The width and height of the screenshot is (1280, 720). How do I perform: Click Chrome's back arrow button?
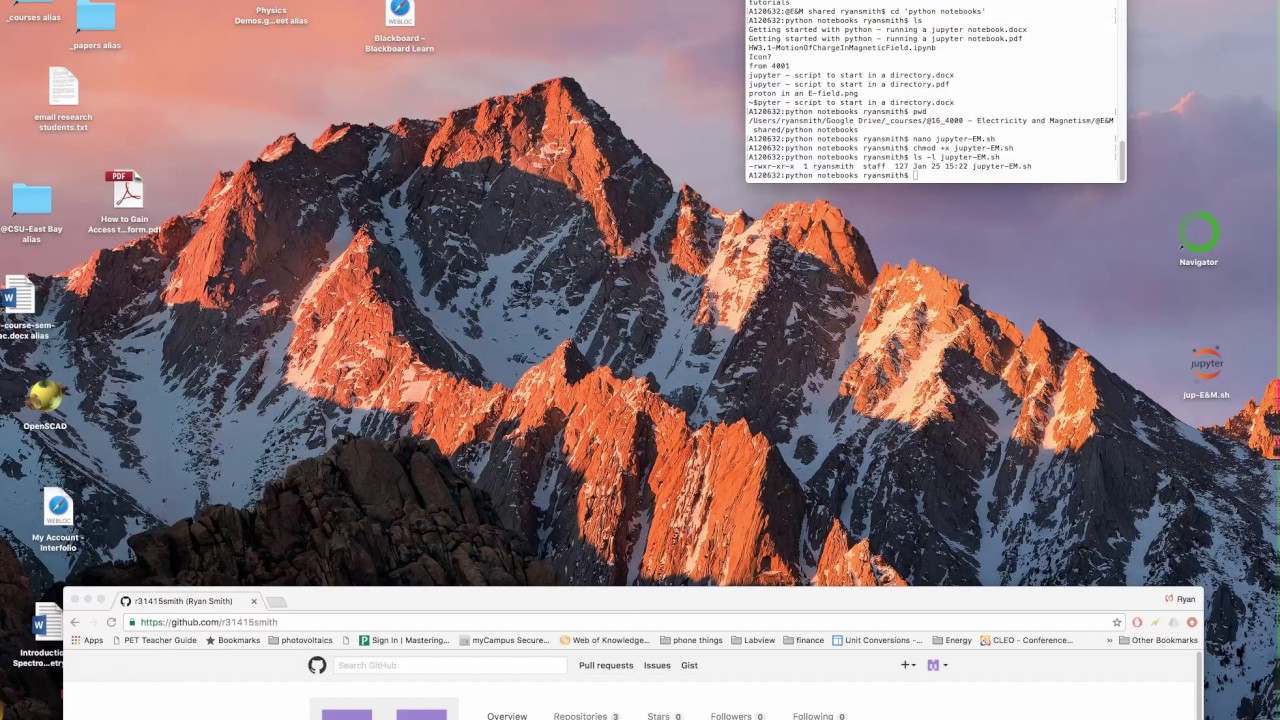(x=75, y=622)
